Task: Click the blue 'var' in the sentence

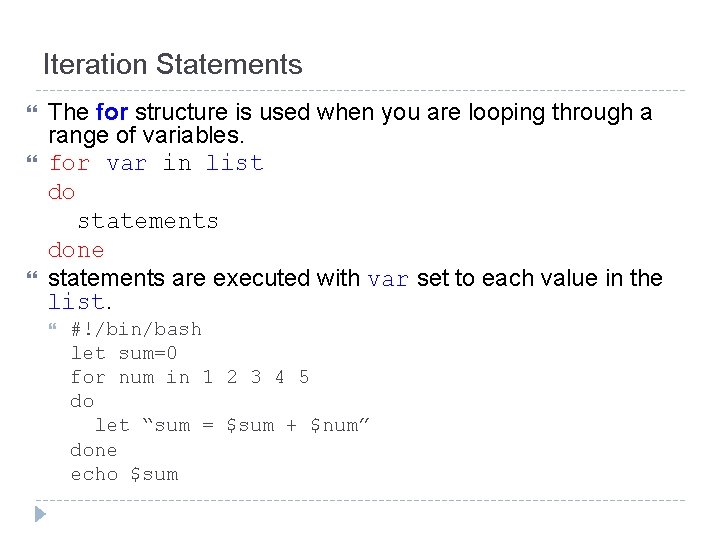Action: [388, 280]
